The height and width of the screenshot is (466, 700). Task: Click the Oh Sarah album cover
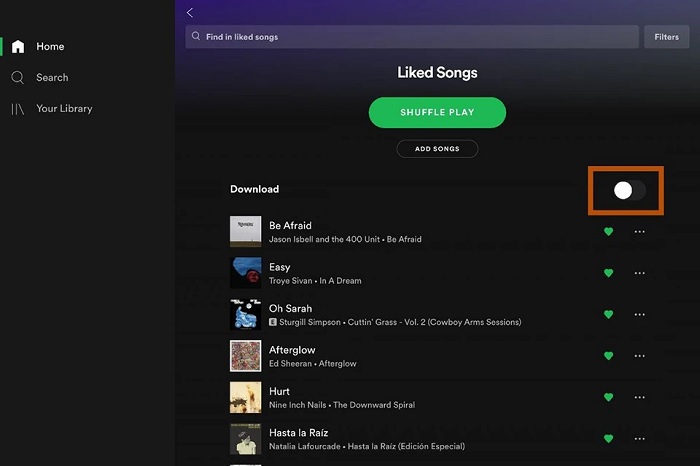(x=246, y=314)
